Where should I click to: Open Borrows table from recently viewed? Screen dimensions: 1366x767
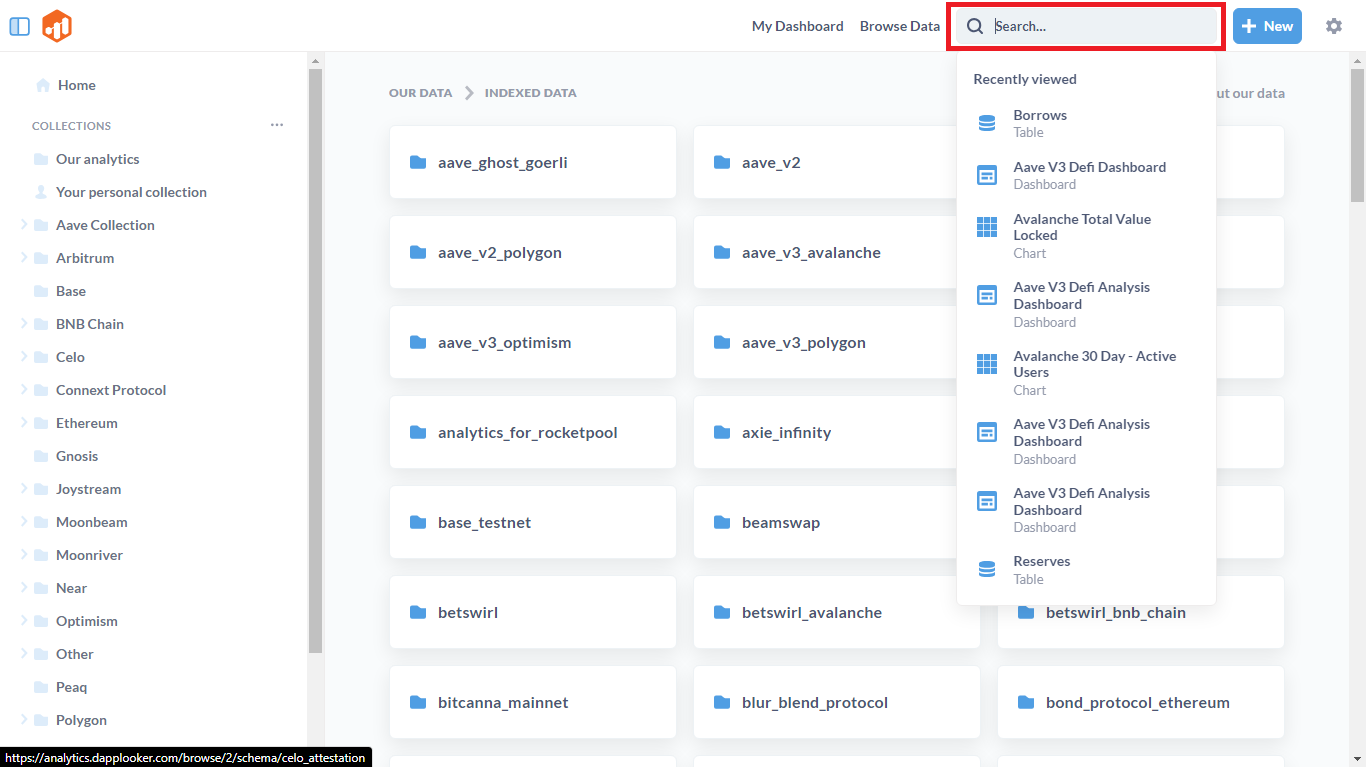tap(1040, 123)
